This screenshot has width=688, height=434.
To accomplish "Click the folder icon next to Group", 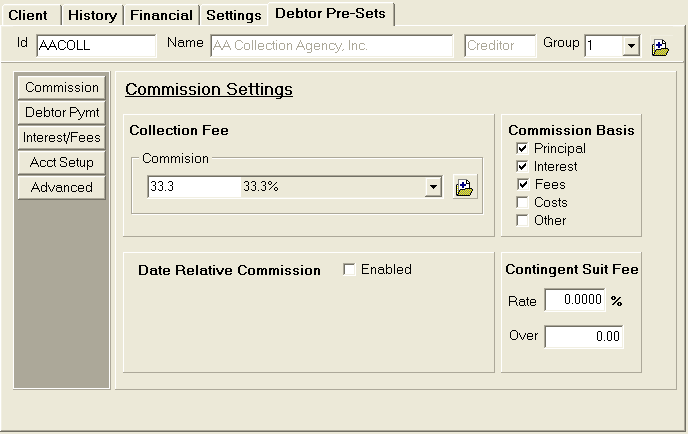I will (x=660, y=46).
